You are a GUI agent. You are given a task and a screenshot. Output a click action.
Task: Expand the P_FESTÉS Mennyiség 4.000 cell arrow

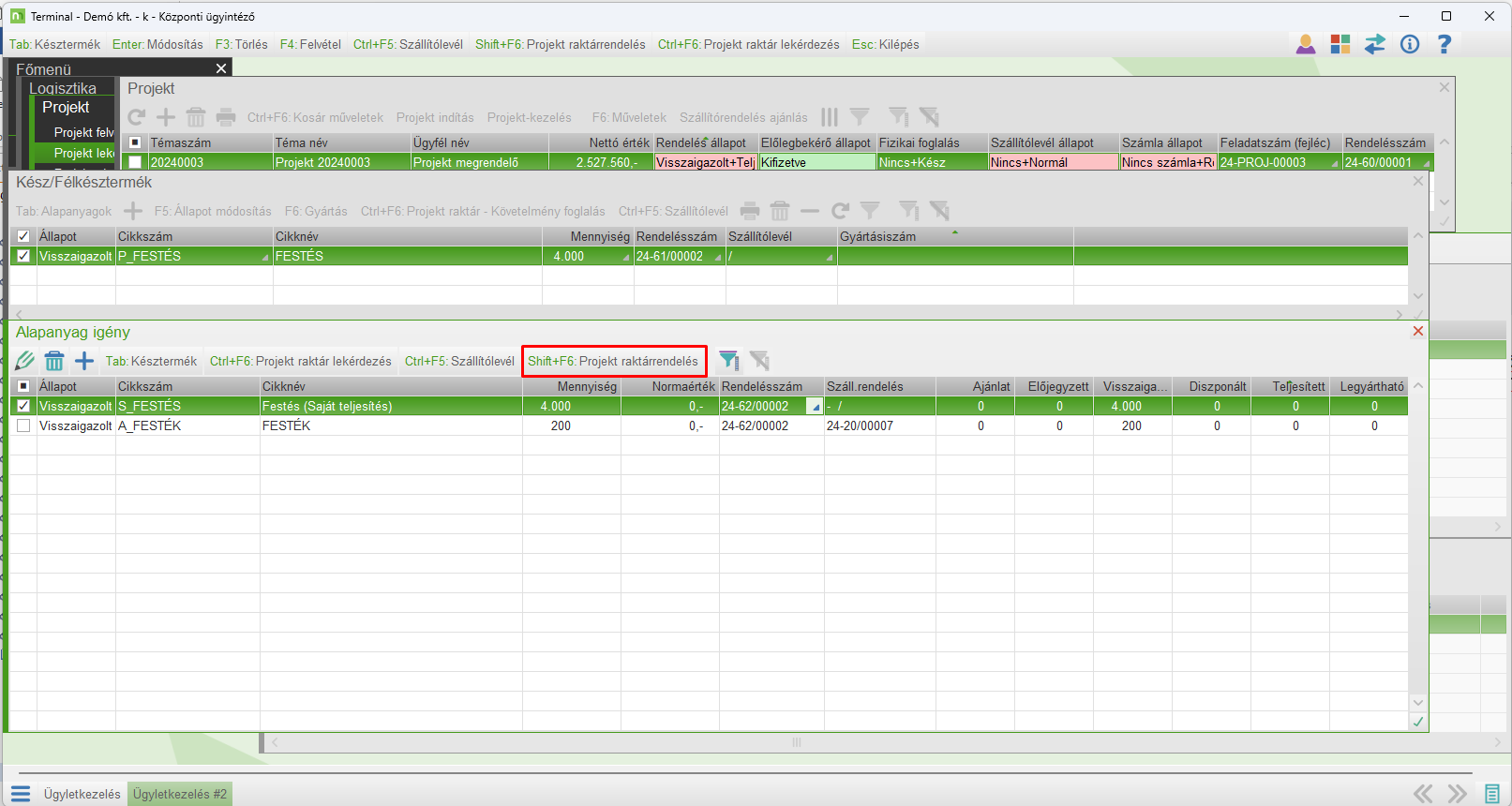coord(626,258)
